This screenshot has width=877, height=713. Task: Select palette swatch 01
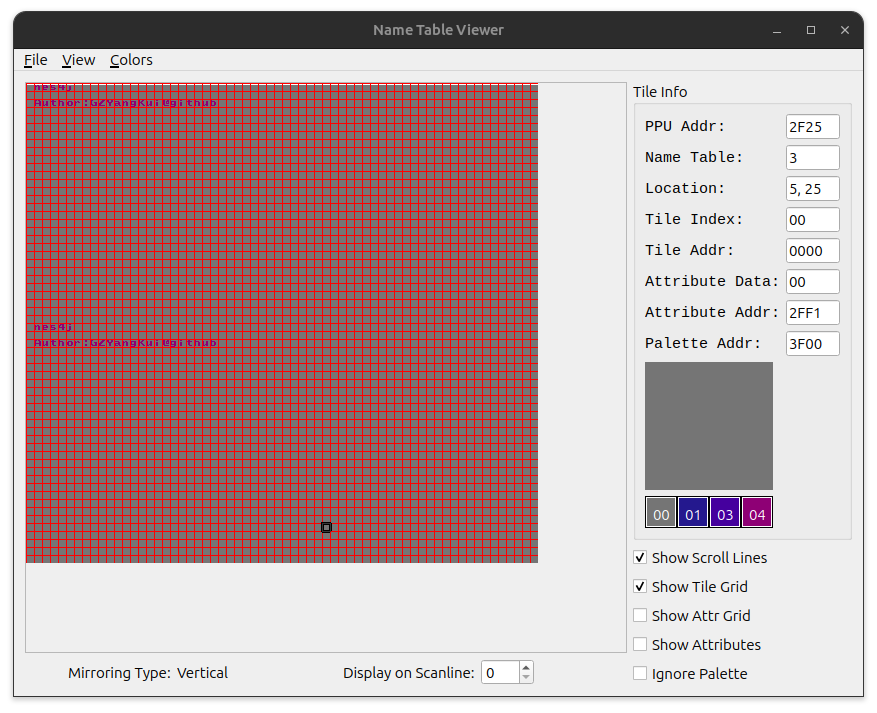(693, 513)
